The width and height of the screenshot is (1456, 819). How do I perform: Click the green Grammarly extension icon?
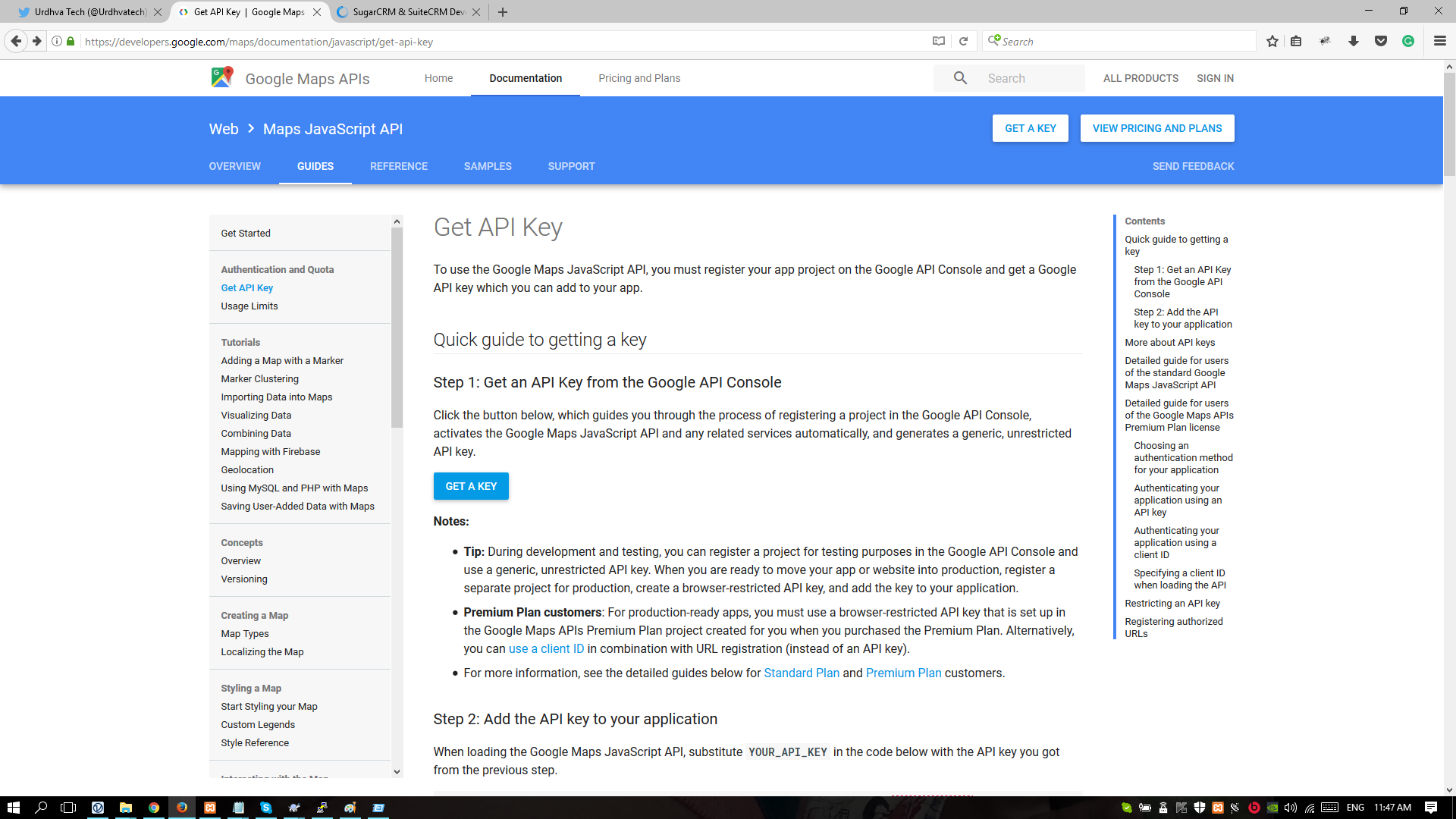(1408, 41)
